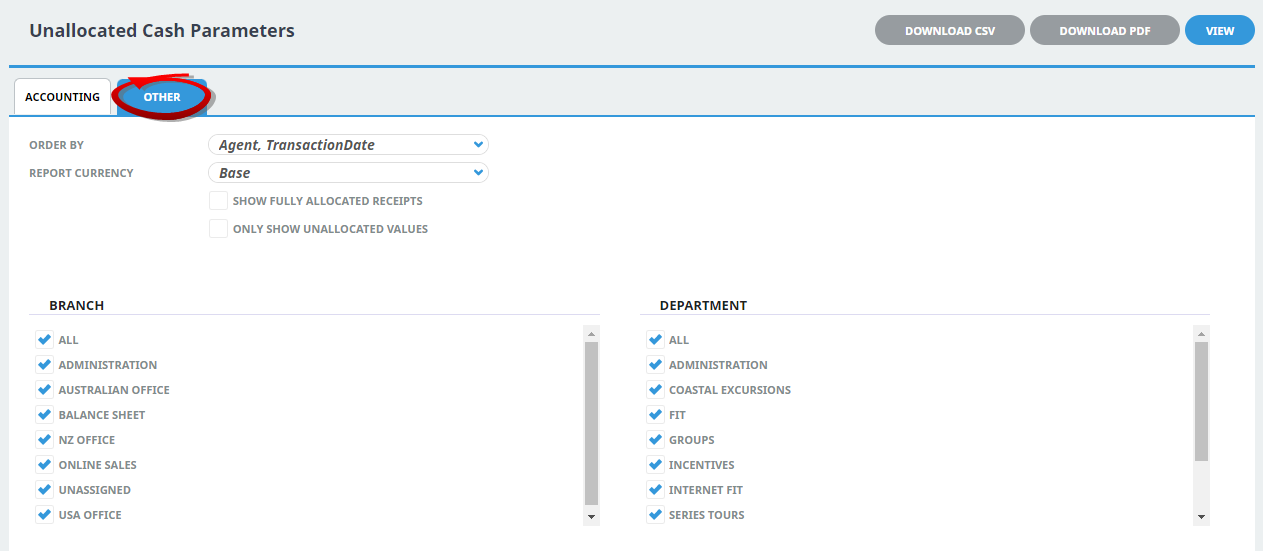The image size is (1263, 551).
Task: Deselect Coastal Excursions department
Action: [x=655, y=390]
